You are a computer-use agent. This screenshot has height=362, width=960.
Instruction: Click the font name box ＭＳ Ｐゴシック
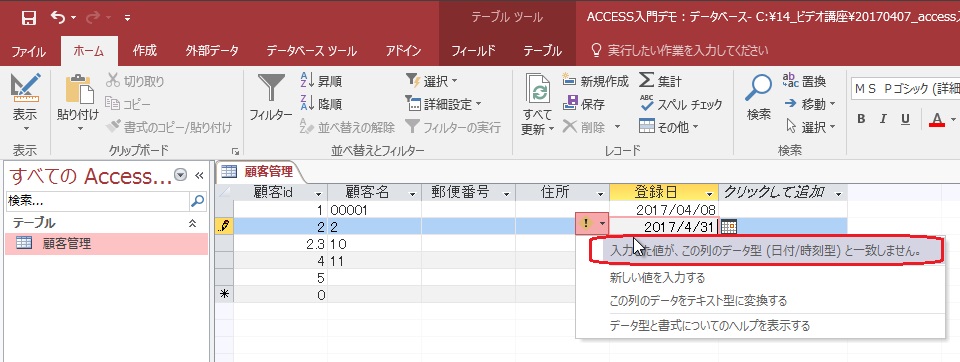coord(906,89)
